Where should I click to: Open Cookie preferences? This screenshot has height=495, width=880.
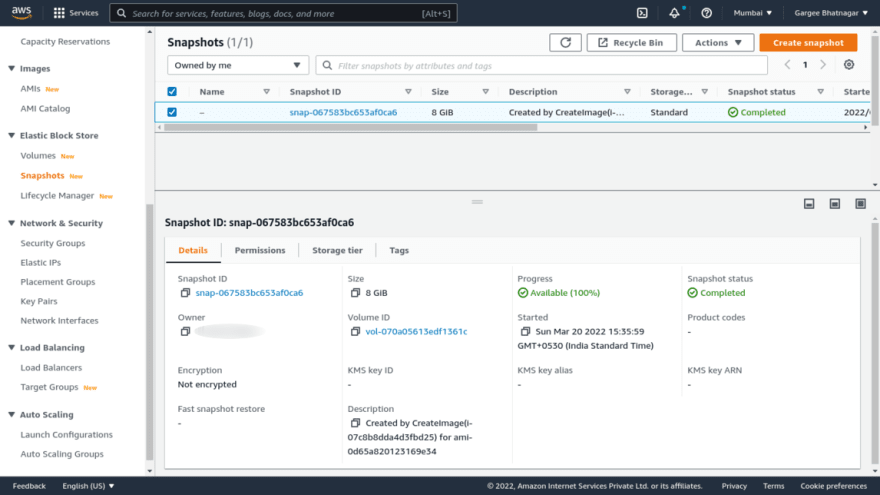833,486
